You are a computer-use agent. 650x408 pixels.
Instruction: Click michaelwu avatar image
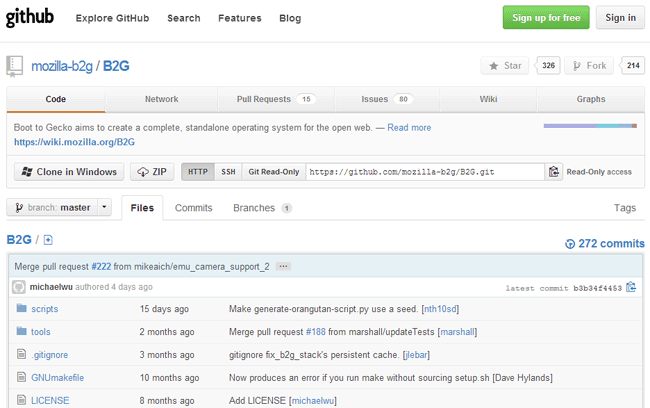[x=19, y=287]
